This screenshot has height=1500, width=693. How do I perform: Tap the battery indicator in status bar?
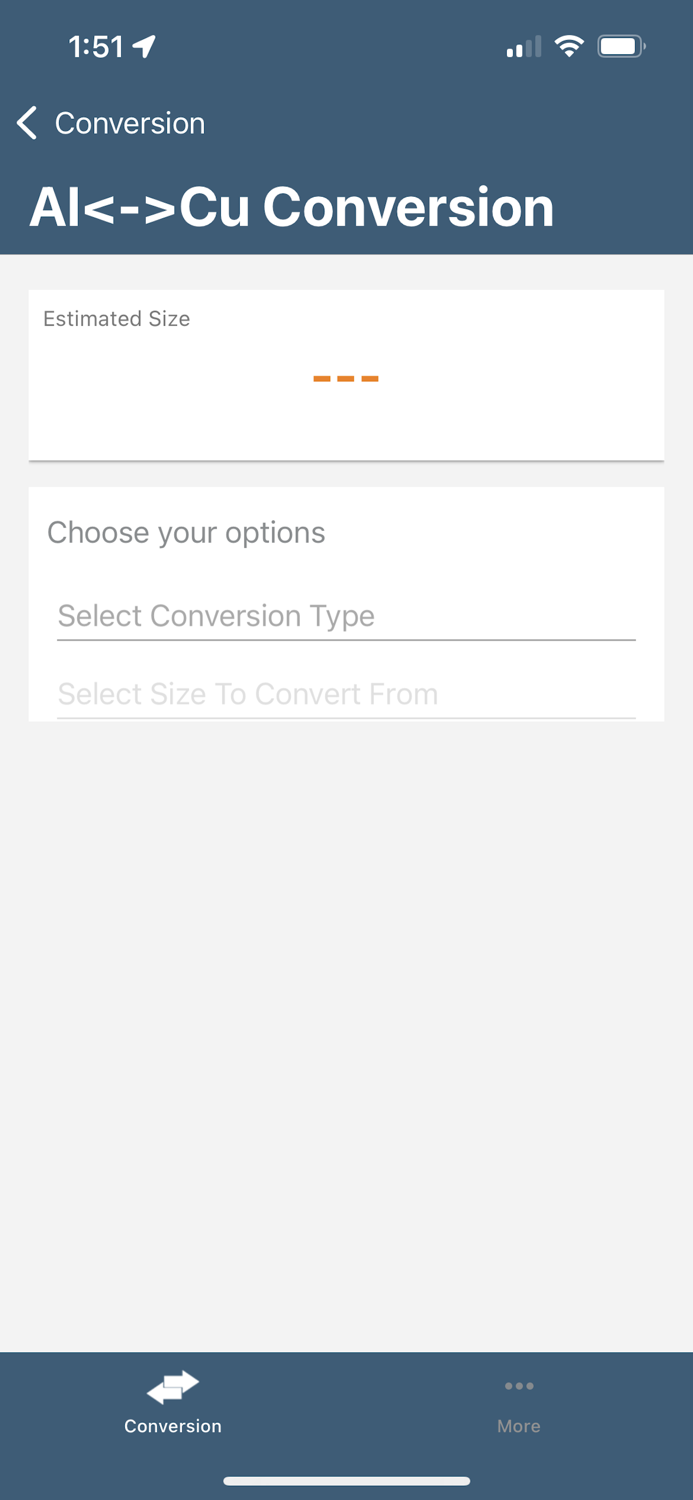point(620,45)
